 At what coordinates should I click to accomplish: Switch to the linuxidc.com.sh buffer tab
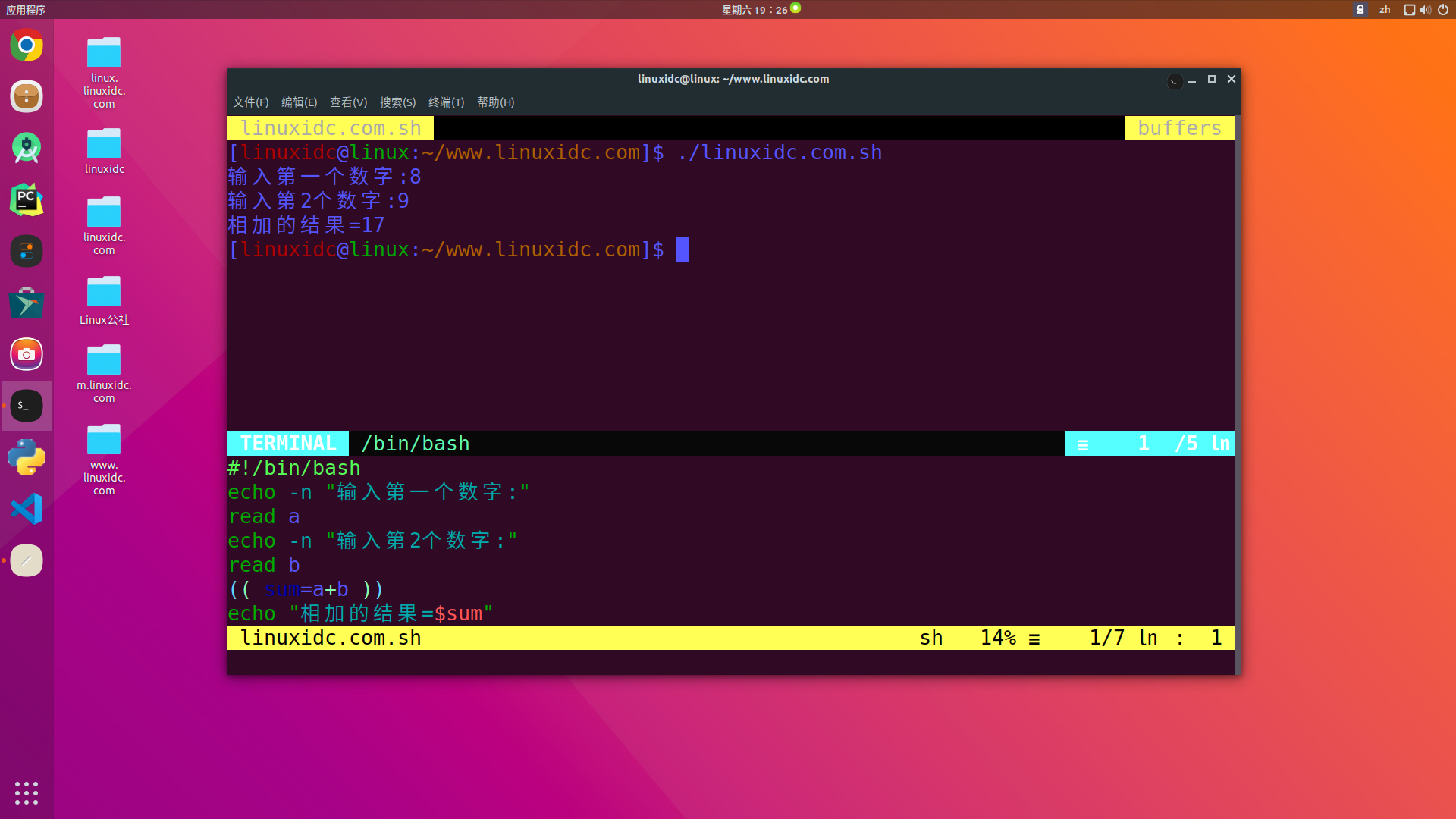pyautogui.click(x=331, y=128)
